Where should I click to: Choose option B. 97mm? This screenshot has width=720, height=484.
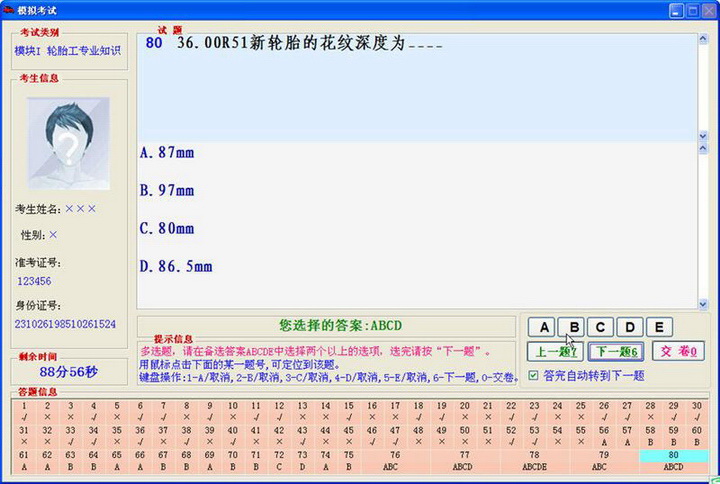(167, 190)
